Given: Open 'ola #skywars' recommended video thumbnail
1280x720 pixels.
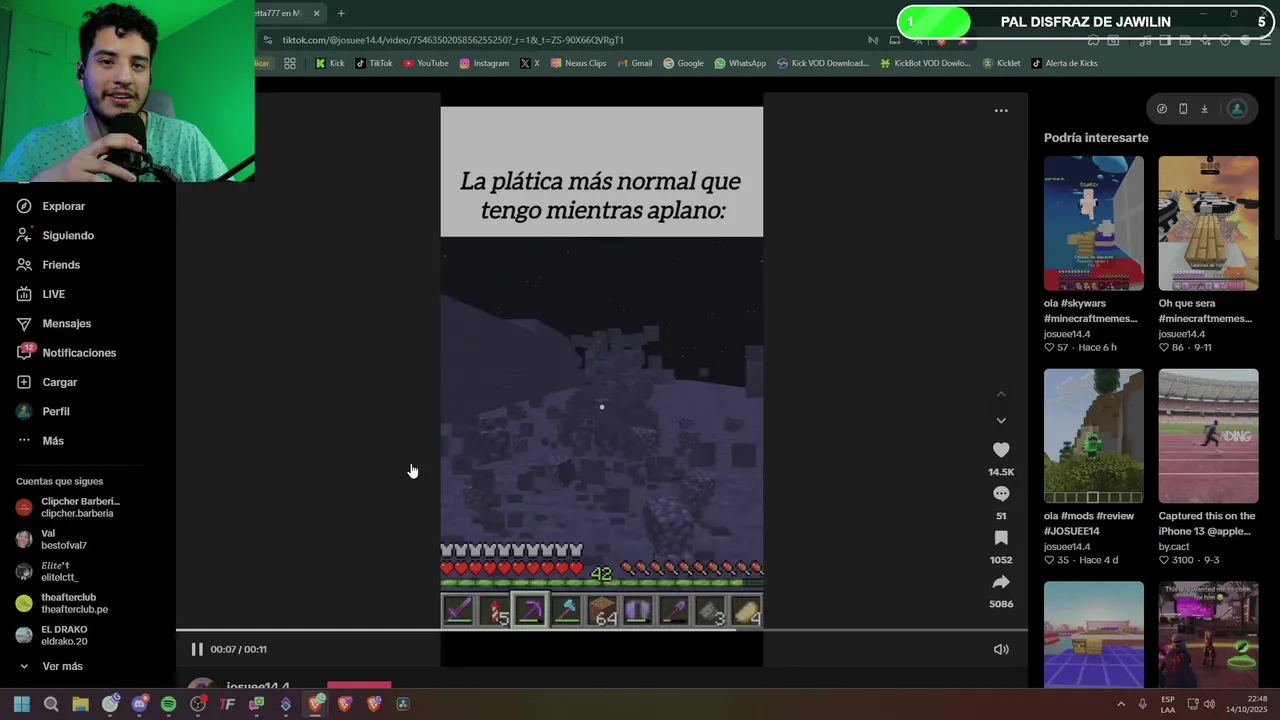Looking at the screenshot, I should click(1093, 223).
